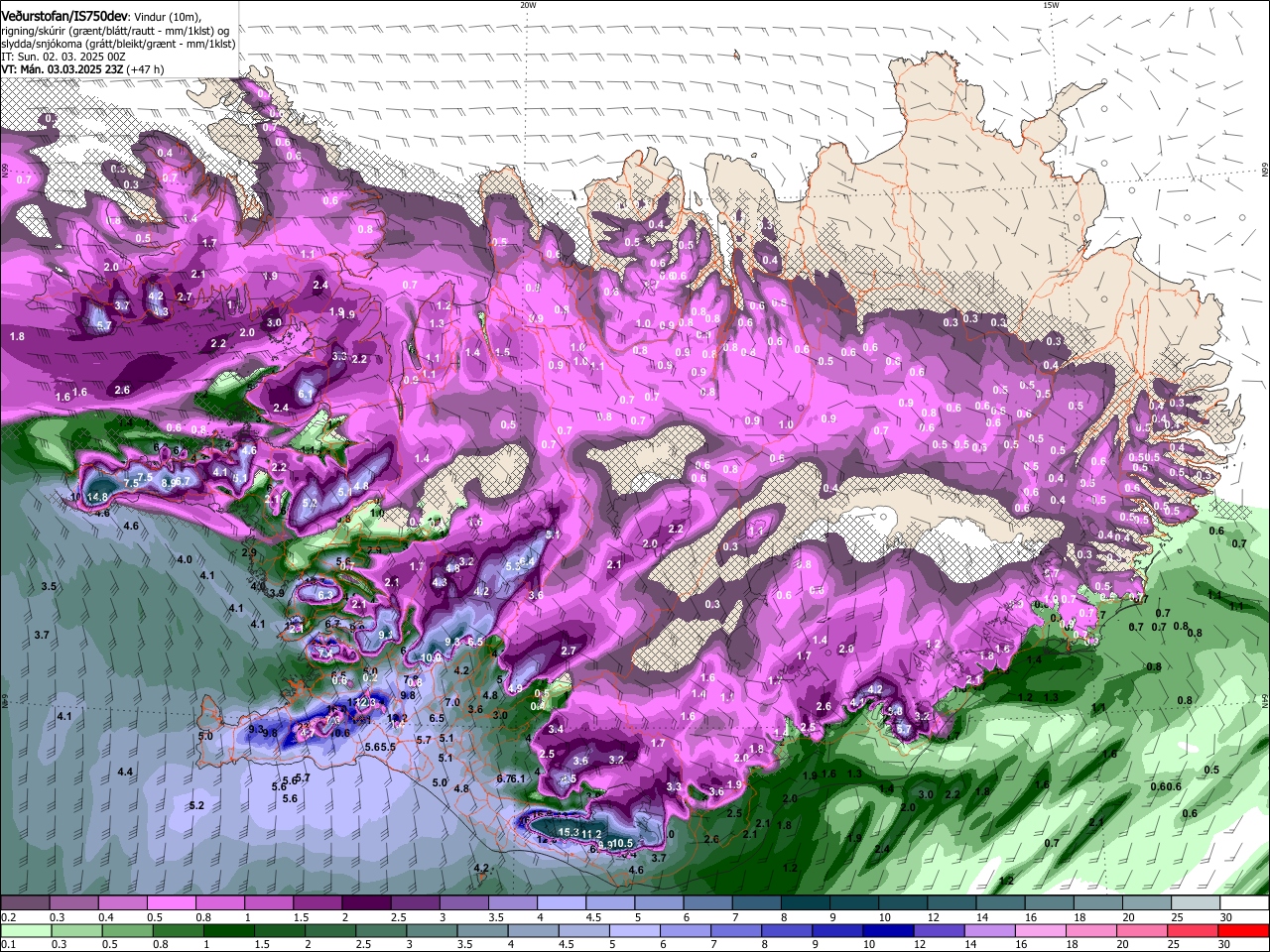Pick pink lower swatch between 18 and 20
Screen dimensions: 1270x952
1093,930
